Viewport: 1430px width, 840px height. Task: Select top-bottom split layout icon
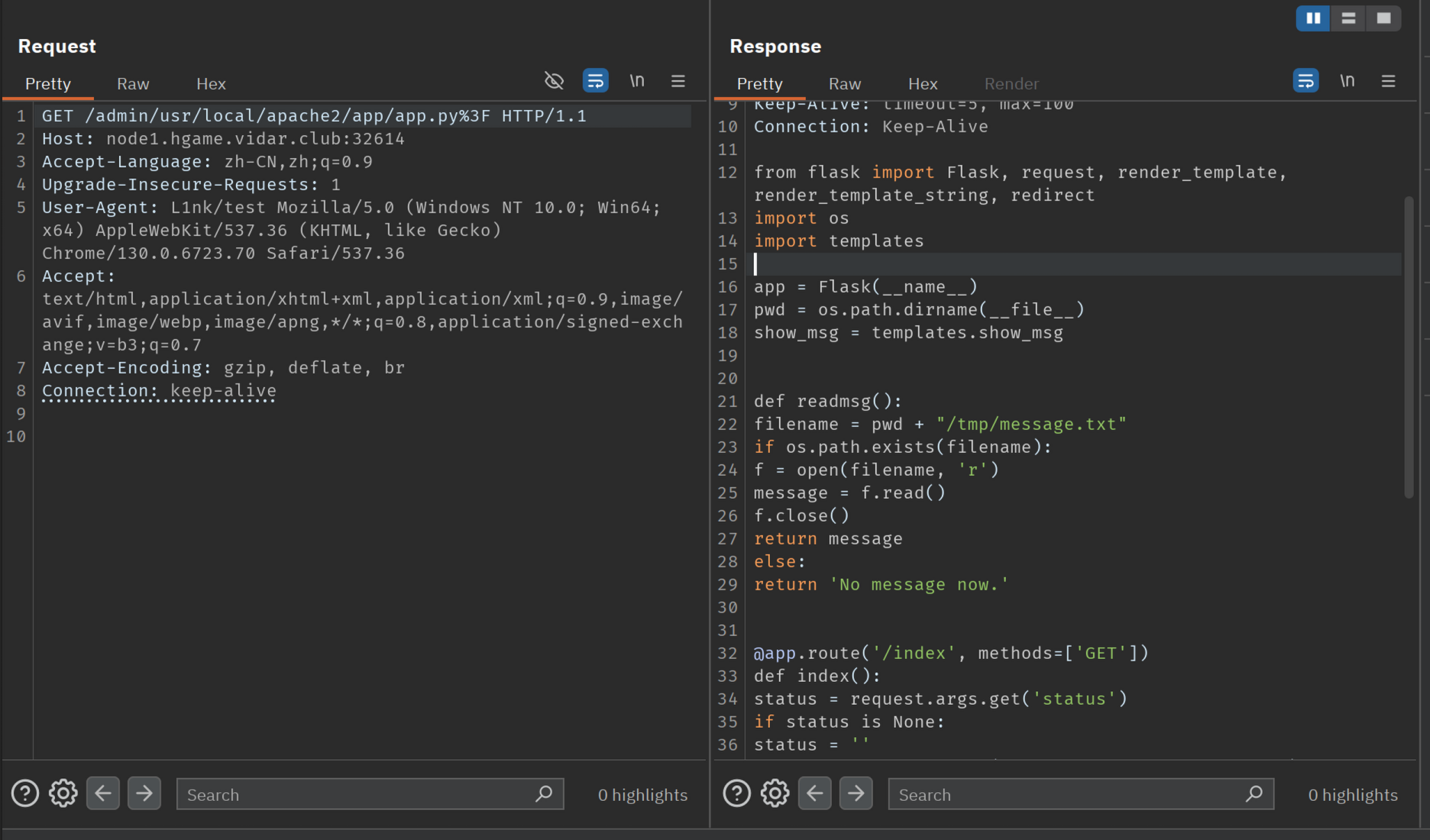pos(1348,18)
